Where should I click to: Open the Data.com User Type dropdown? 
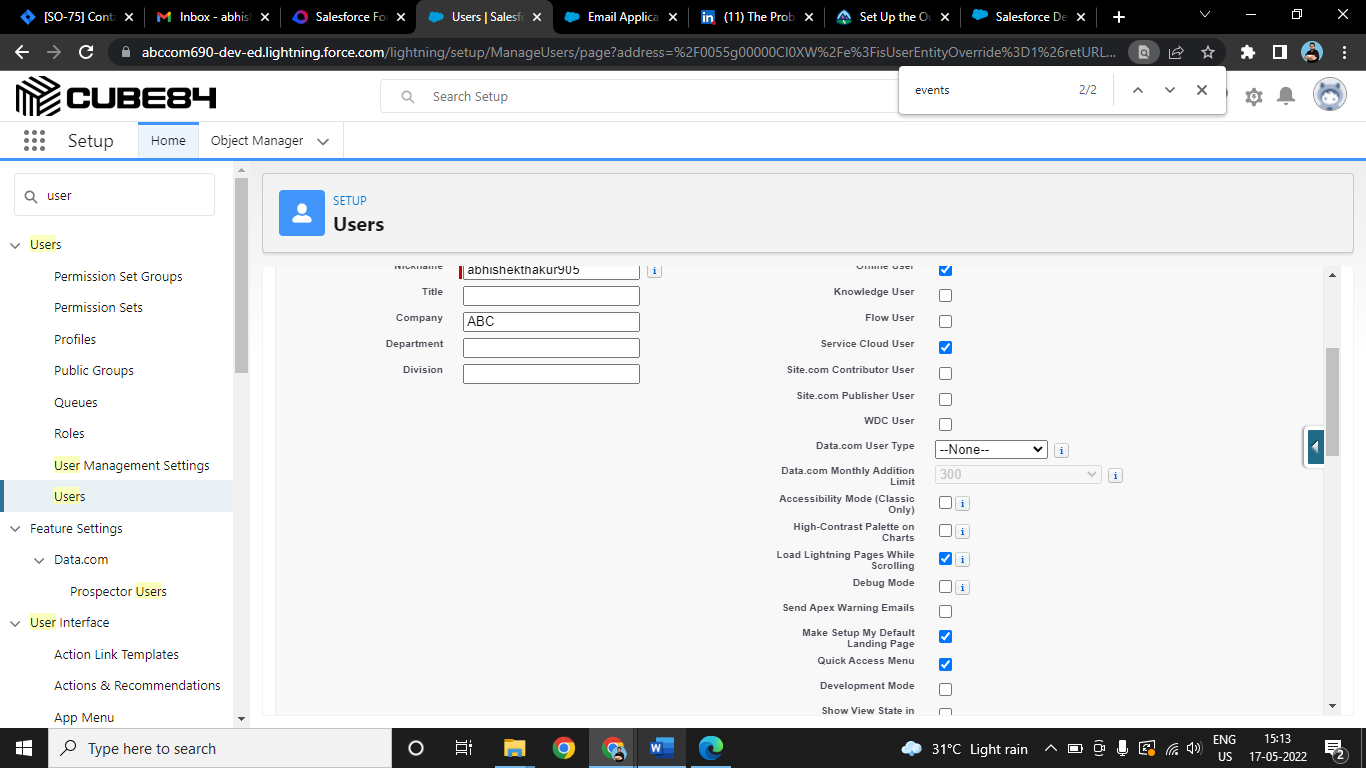pyautogui.click(x=991, y=449)
